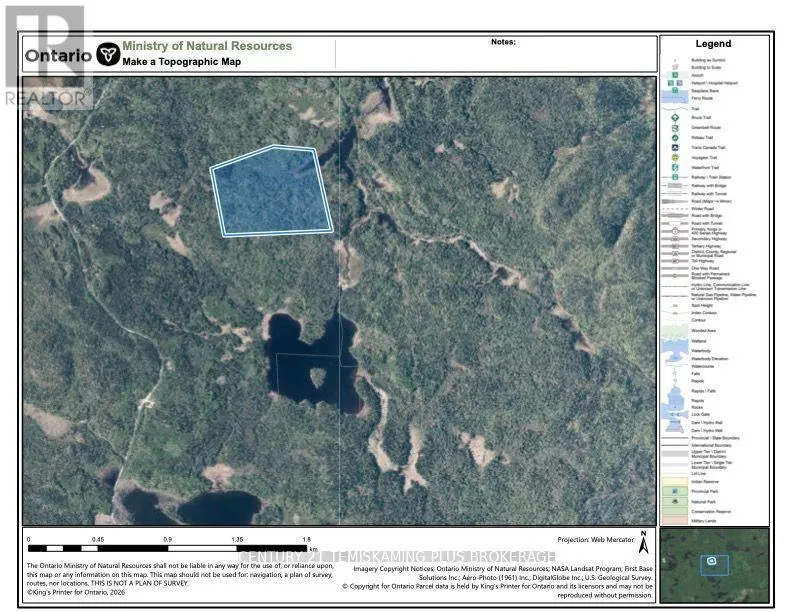The image size is (792, 612).
Task: Click the Conservation Reserve green swatch
Action: pos(675,512)
